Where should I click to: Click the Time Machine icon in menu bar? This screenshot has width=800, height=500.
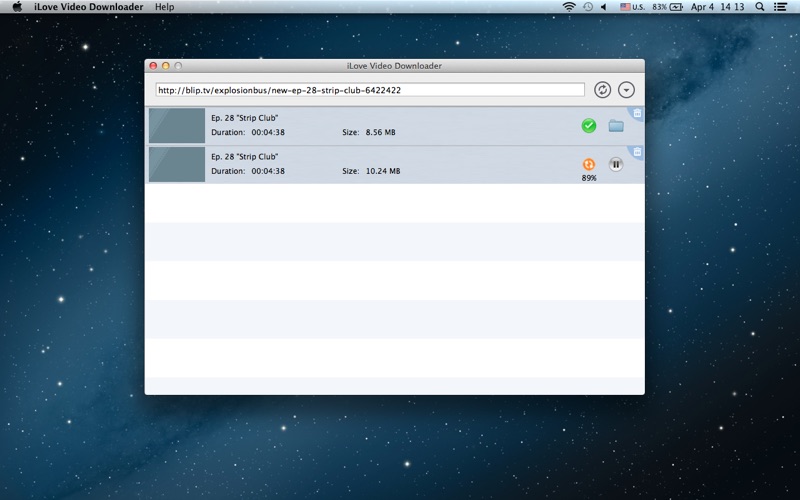pyautogui.click(x=588, y=7)
